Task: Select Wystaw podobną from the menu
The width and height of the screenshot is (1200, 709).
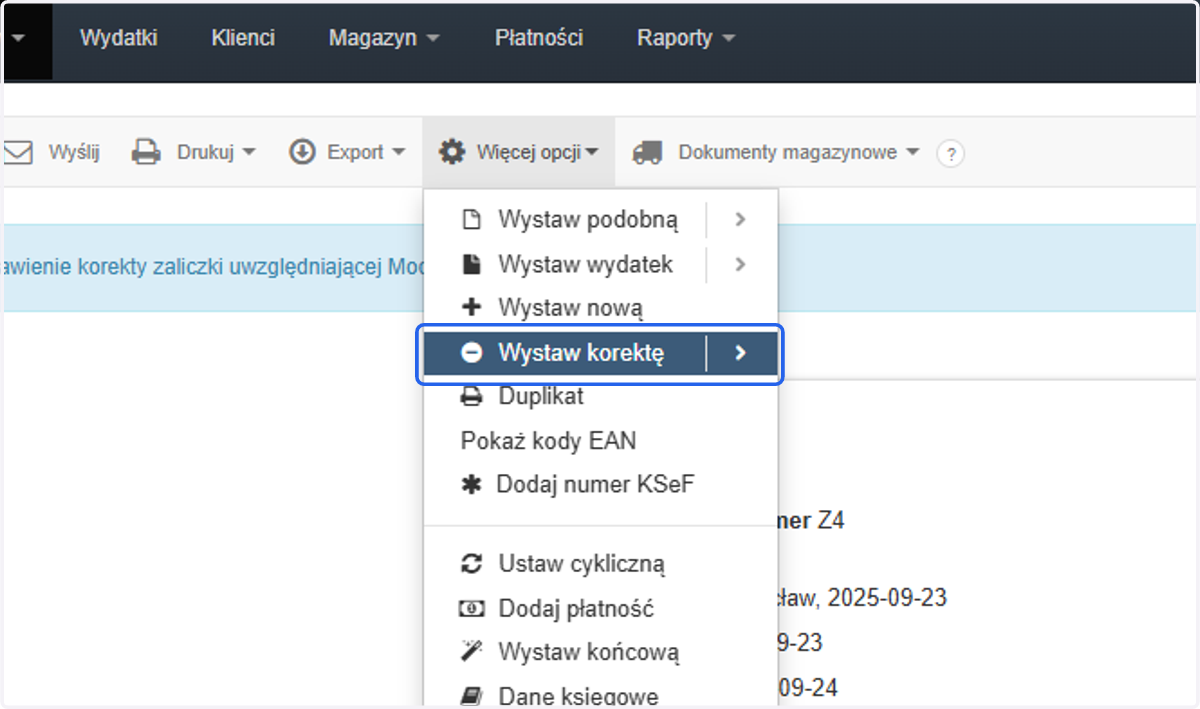Action: 588,220
